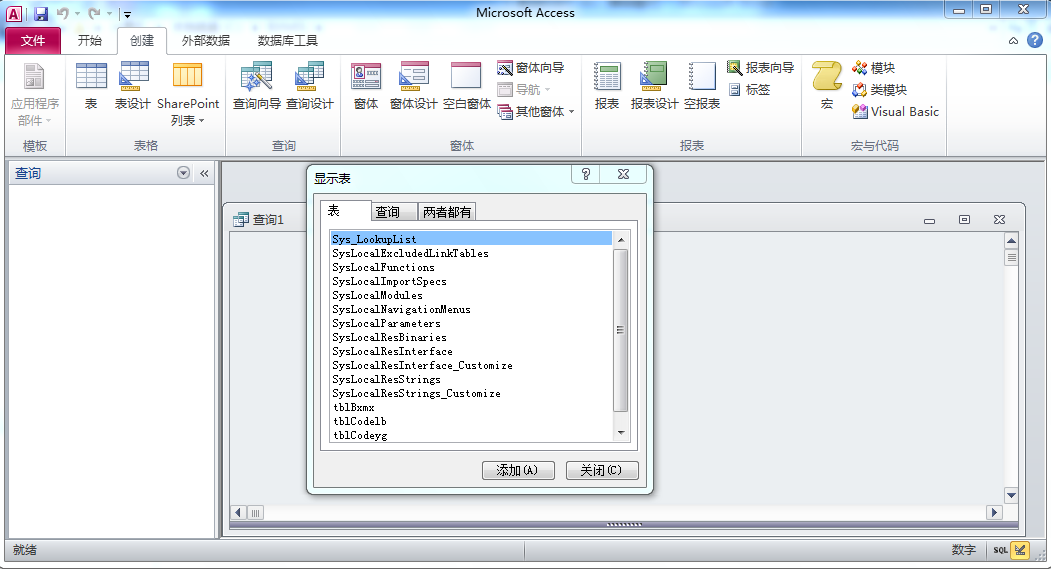Minimize the ribbon with the caret icon
Viewport: 1051px width, 569px height.
1013,41
